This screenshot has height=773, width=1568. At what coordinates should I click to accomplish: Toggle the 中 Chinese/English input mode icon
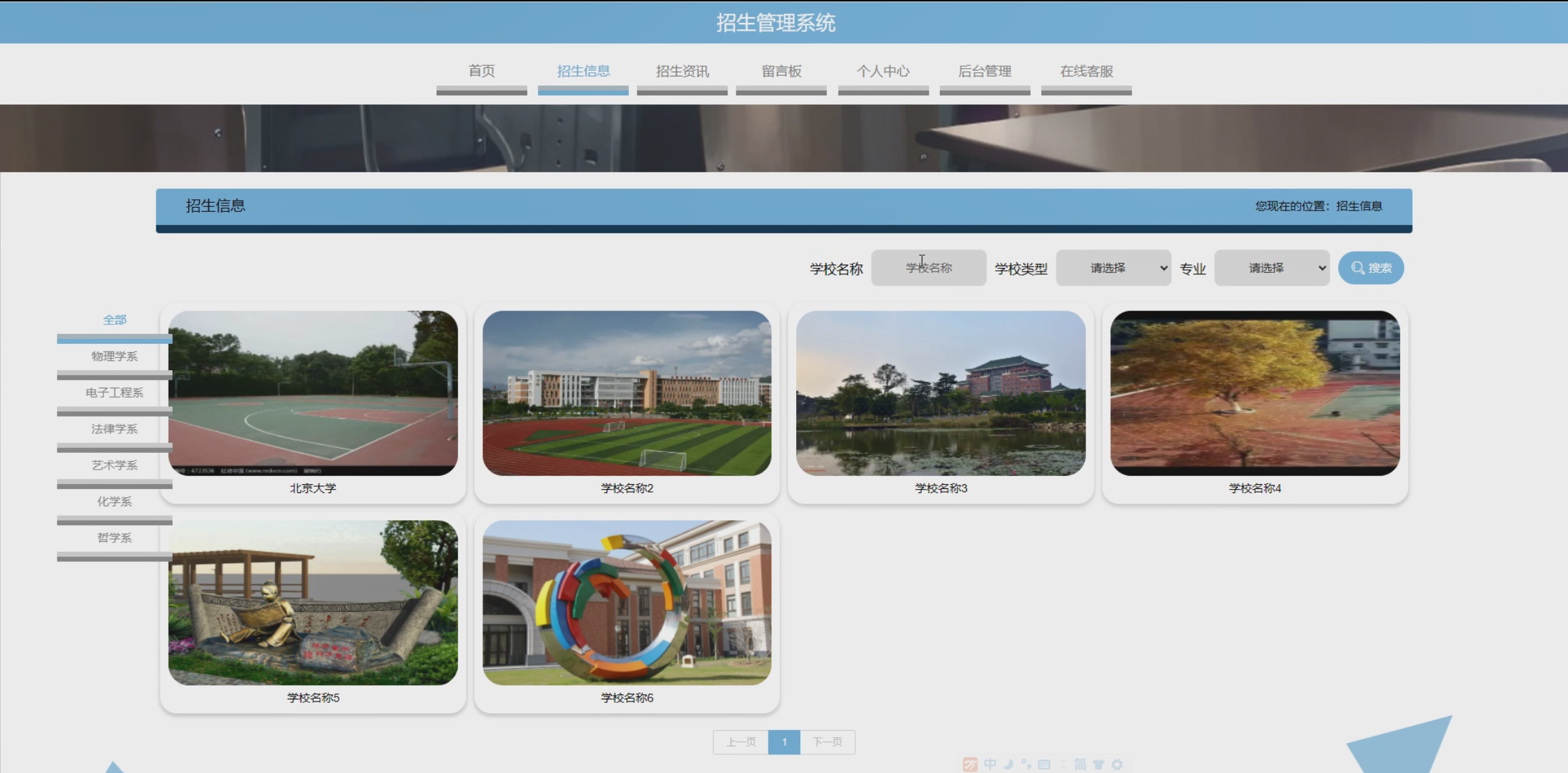click(990, 765)
